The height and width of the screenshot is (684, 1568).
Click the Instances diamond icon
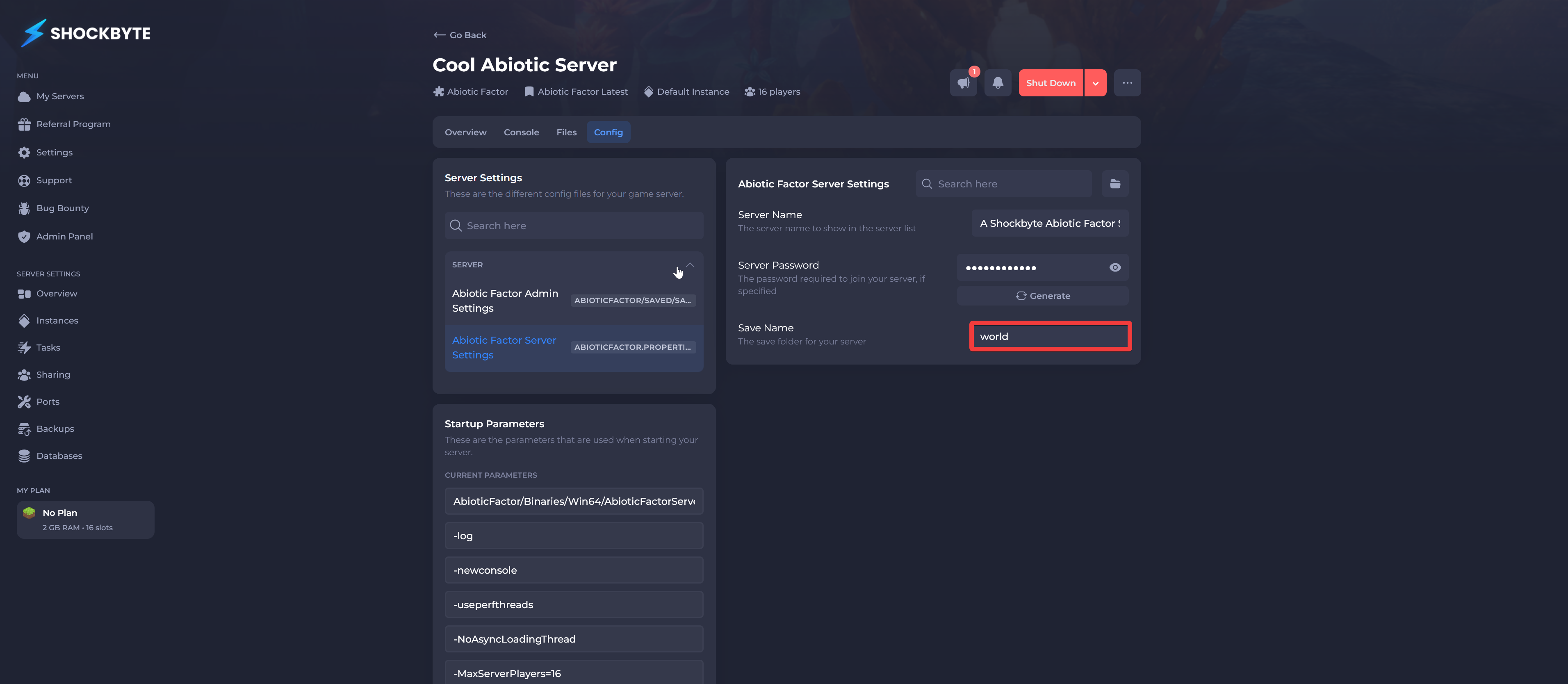coord(24,321)
